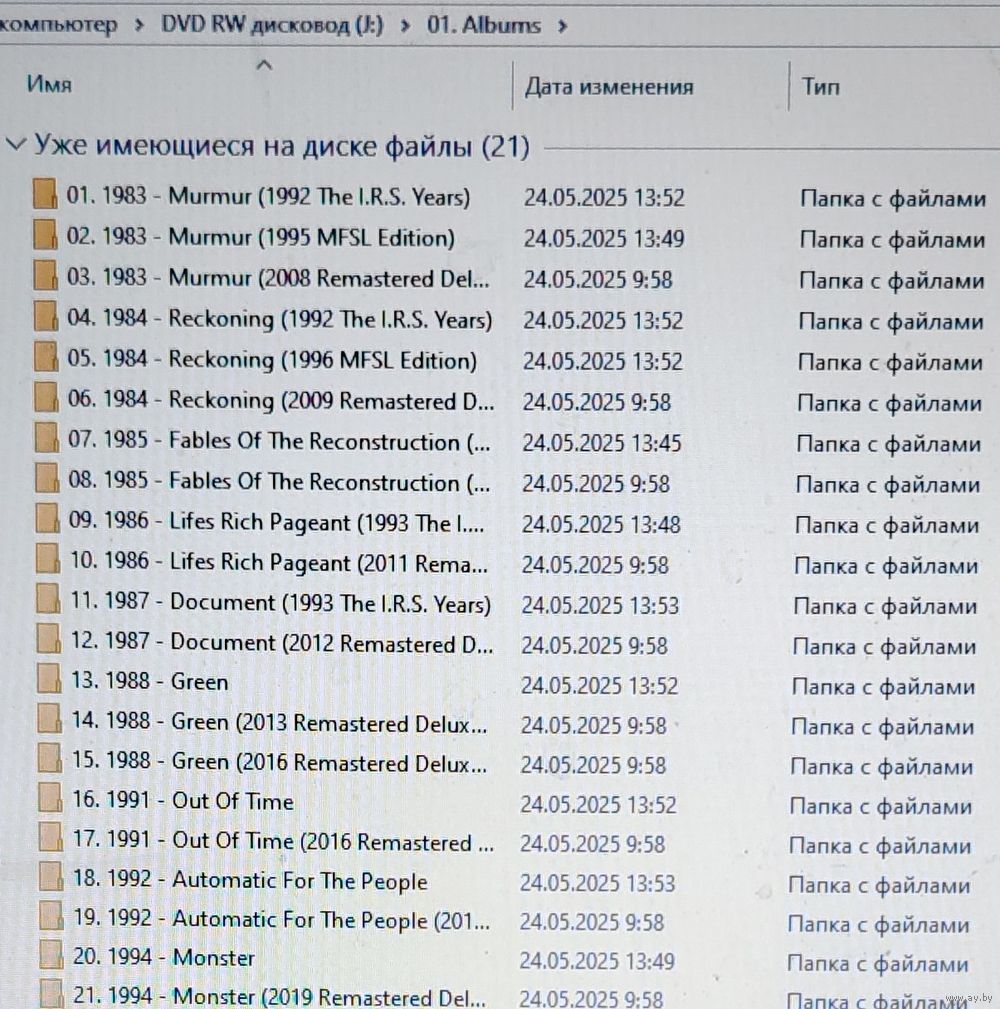Click folder icon of 04. 1984 - Reckoning (1992)
The image size is (1000, 1009).
pos(46,316)
